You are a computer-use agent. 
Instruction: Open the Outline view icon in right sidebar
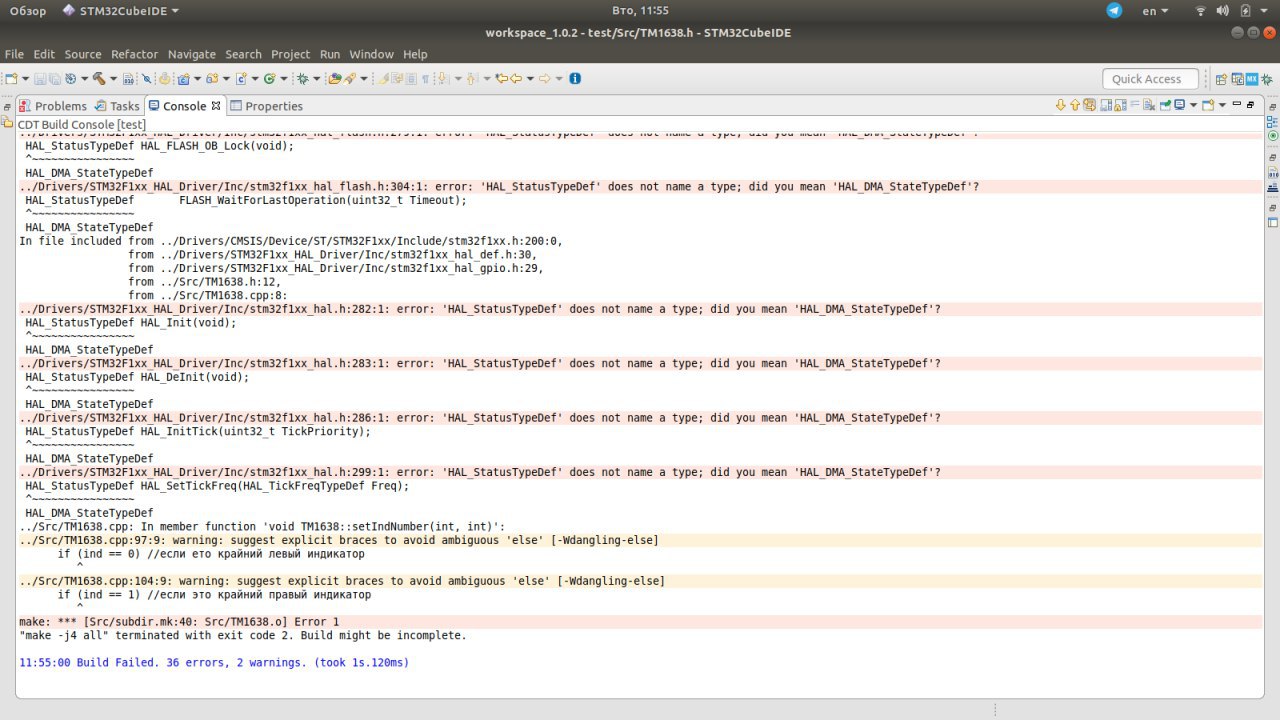coord(1272,121)
